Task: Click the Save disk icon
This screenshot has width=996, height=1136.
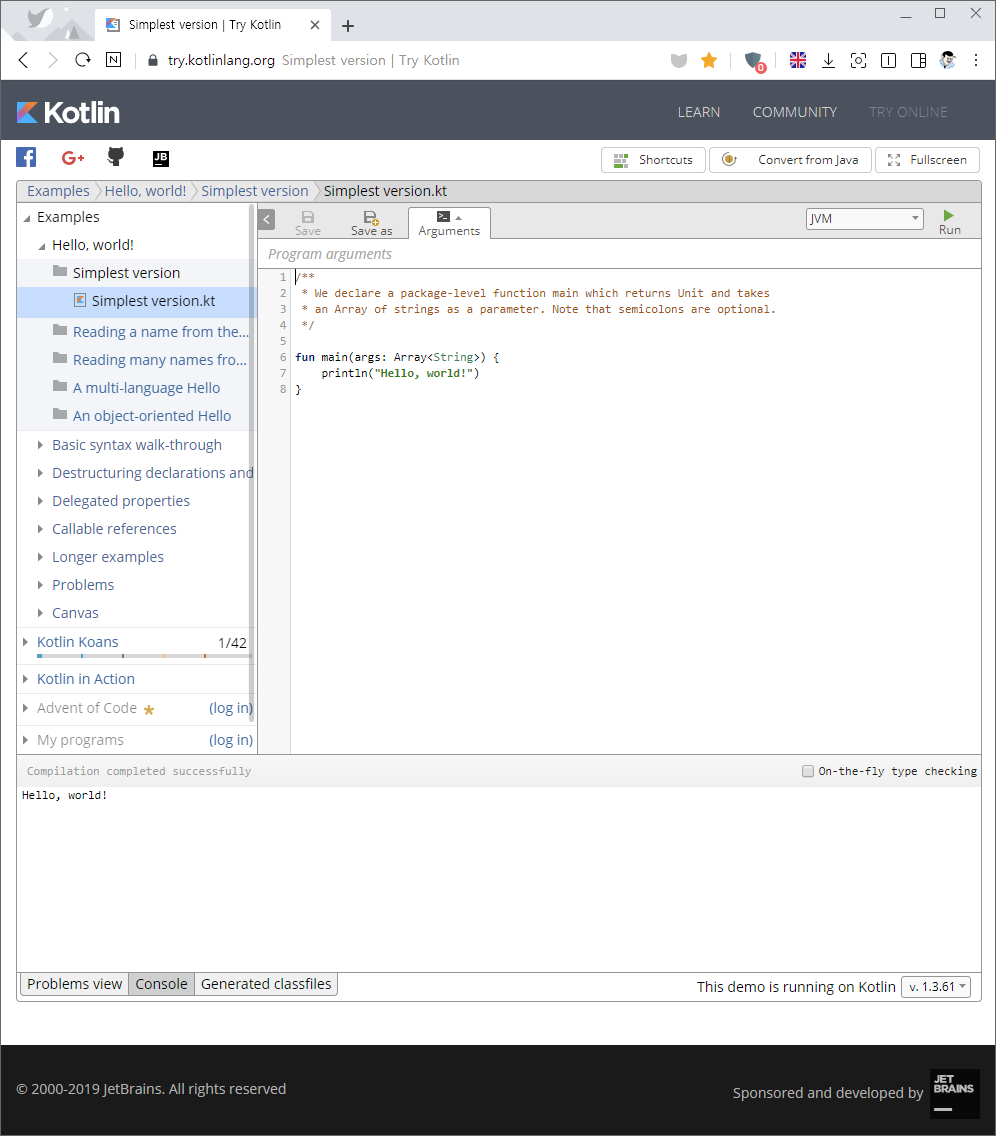Action: click(x=308, y=222)
